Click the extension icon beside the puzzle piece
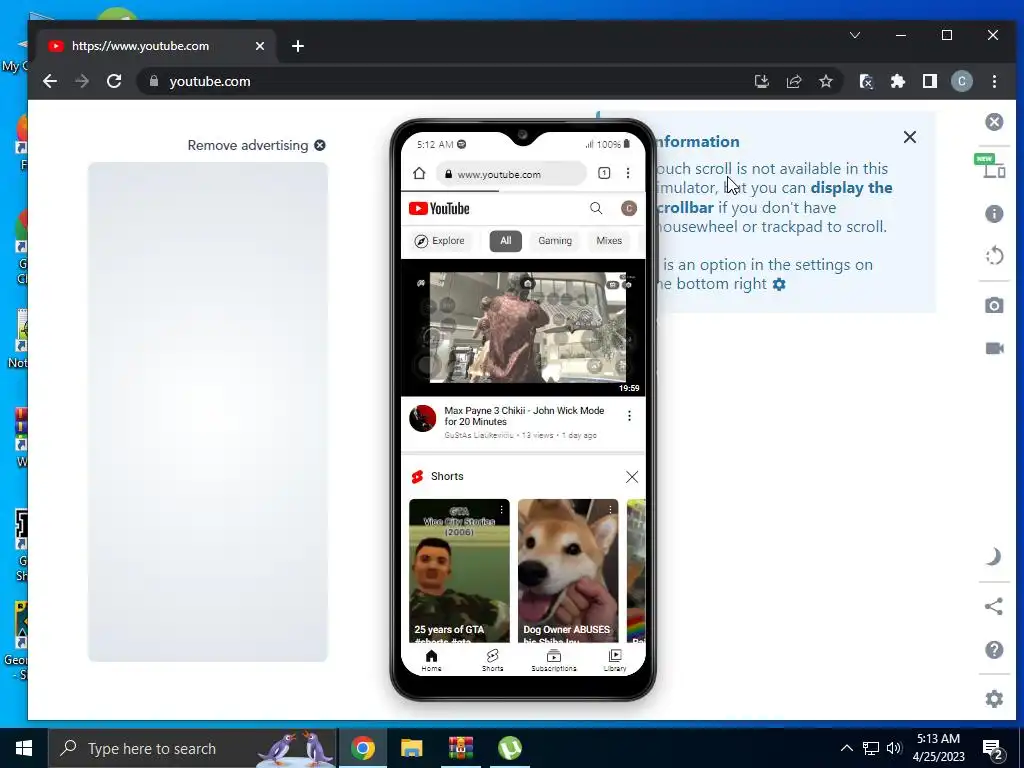This screenshot has width=1024, height=768. tap(866, 81)
